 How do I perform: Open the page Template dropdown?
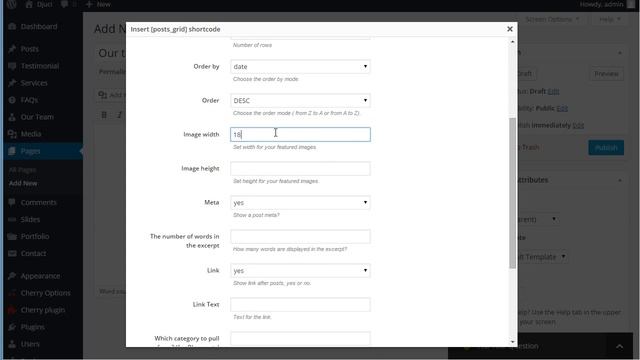pyautogui.click(x=541, y=257)
